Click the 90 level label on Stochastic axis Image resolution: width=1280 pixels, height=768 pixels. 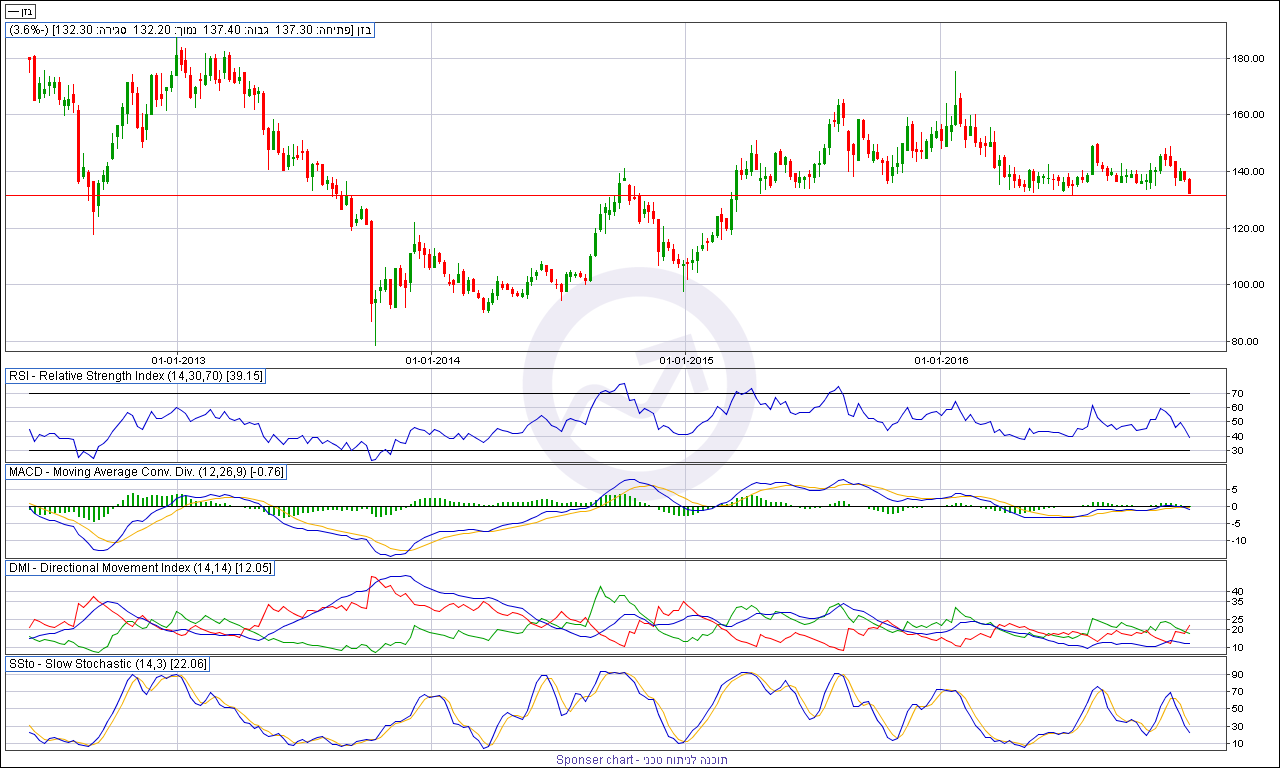[1237, 675]
